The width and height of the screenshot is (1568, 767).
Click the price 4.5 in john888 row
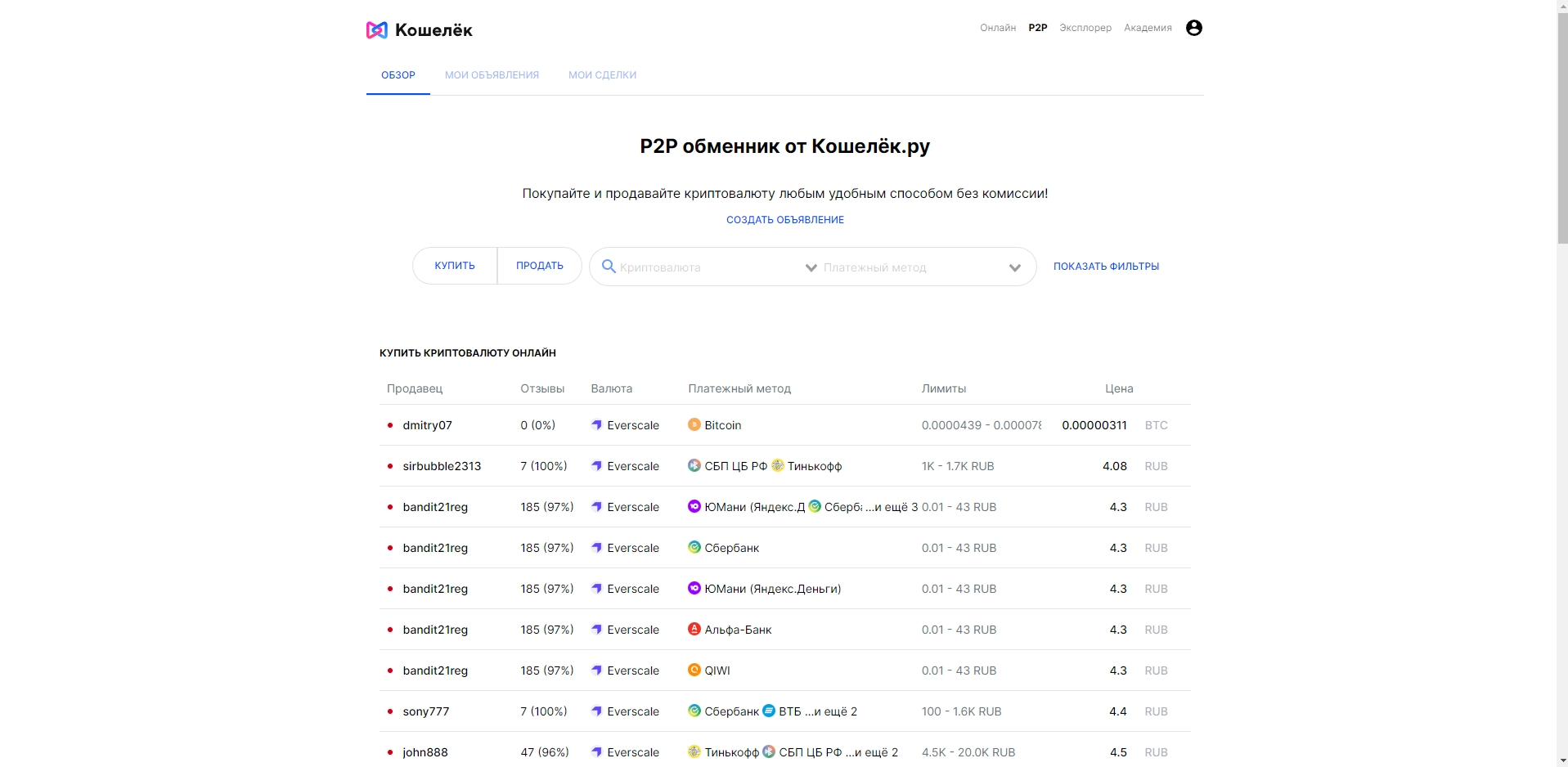[x=1118, y=752]
